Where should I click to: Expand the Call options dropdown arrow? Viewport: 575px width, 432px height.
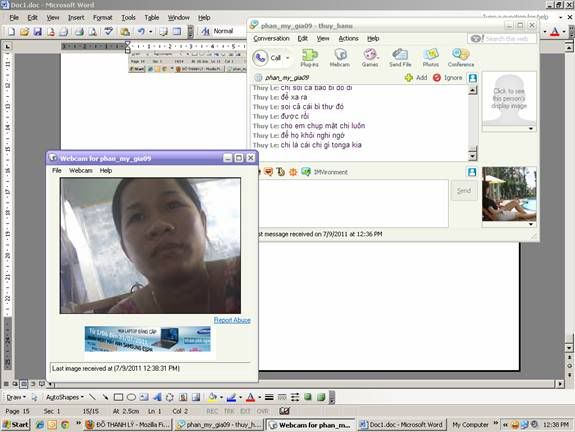pos(288,58)
